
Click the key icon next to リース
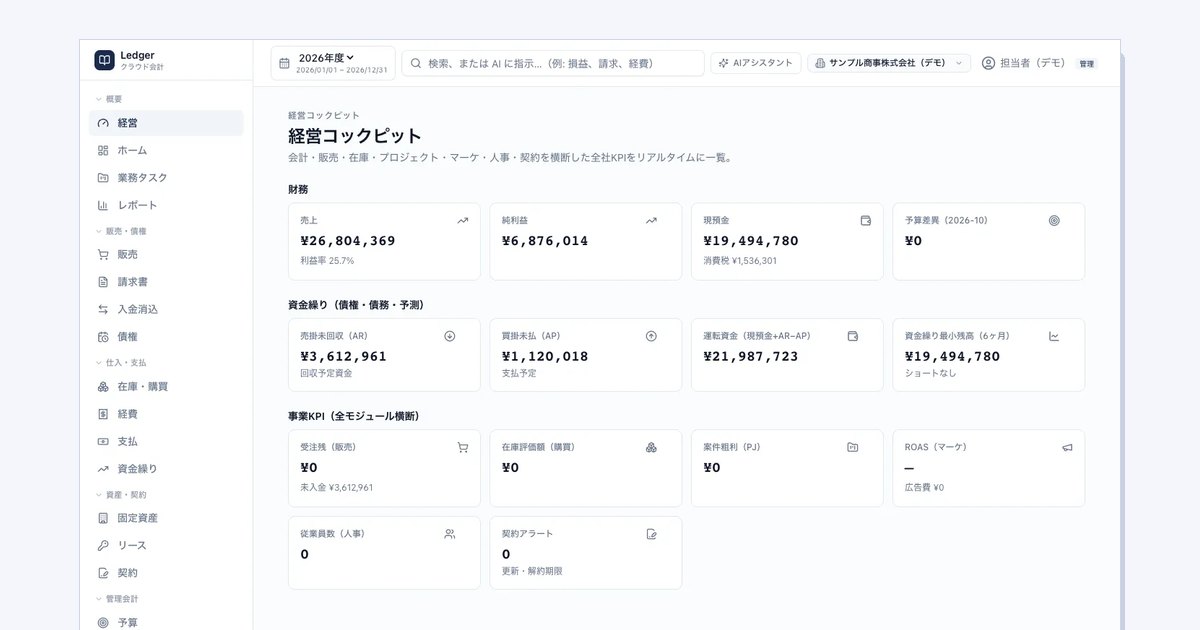(103, 545)
